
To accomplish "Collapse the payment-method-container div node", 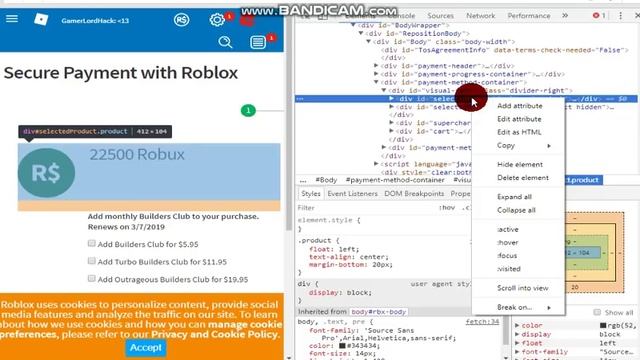I will tap(376, 82).
